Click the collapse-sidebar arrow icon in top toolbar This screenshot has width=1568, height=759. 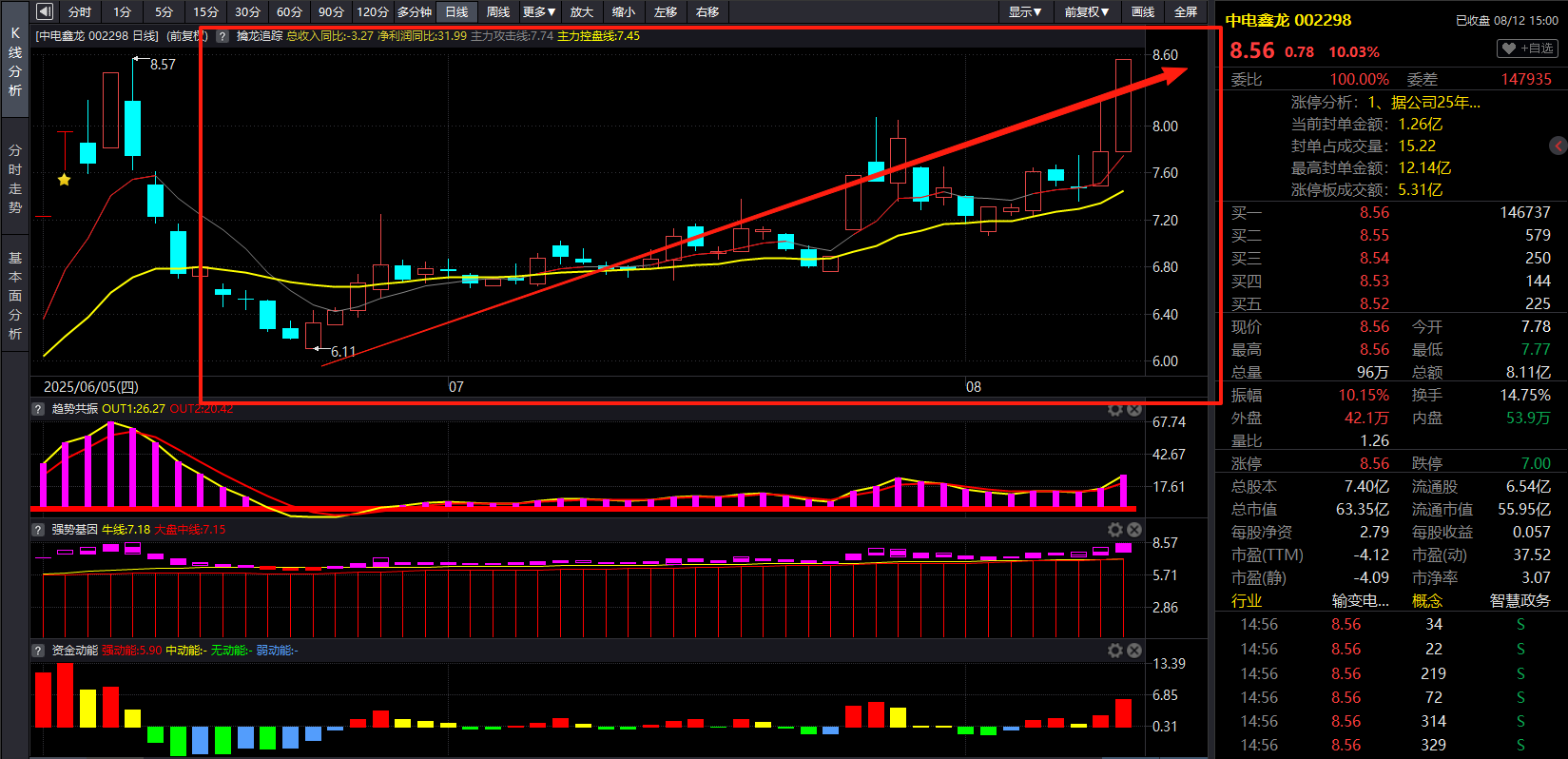tap(45, 11)
